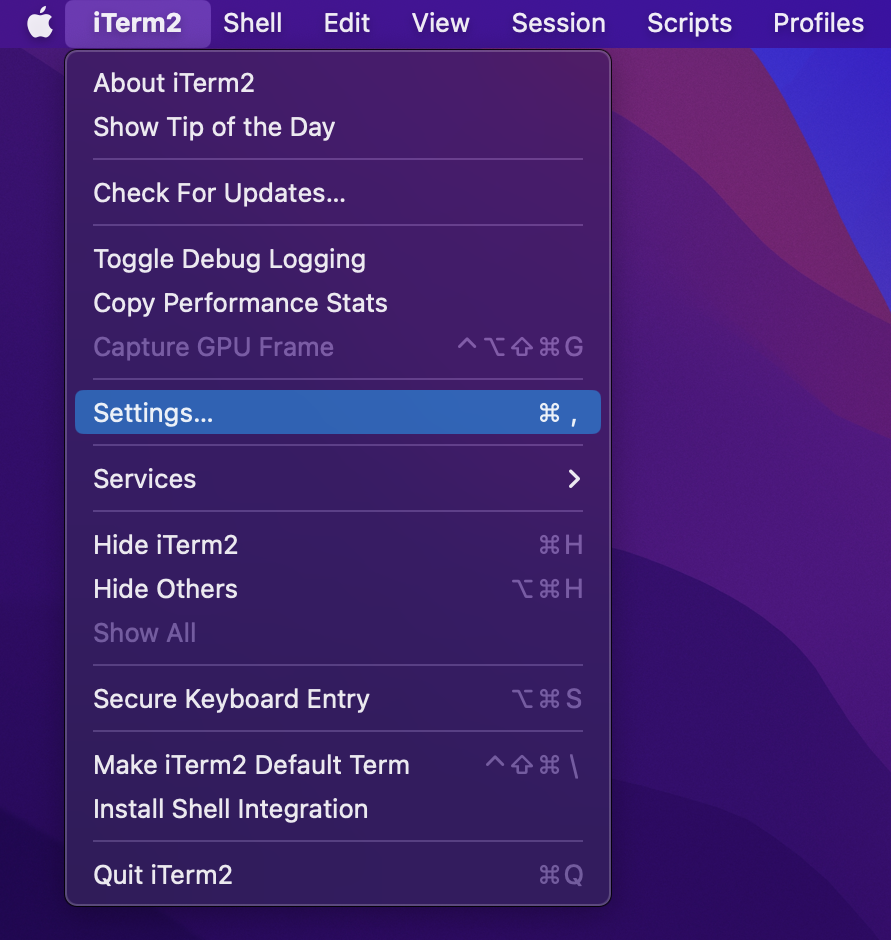Open the Profiles menu
The image size is (891, 940).
tap(818, 23)
